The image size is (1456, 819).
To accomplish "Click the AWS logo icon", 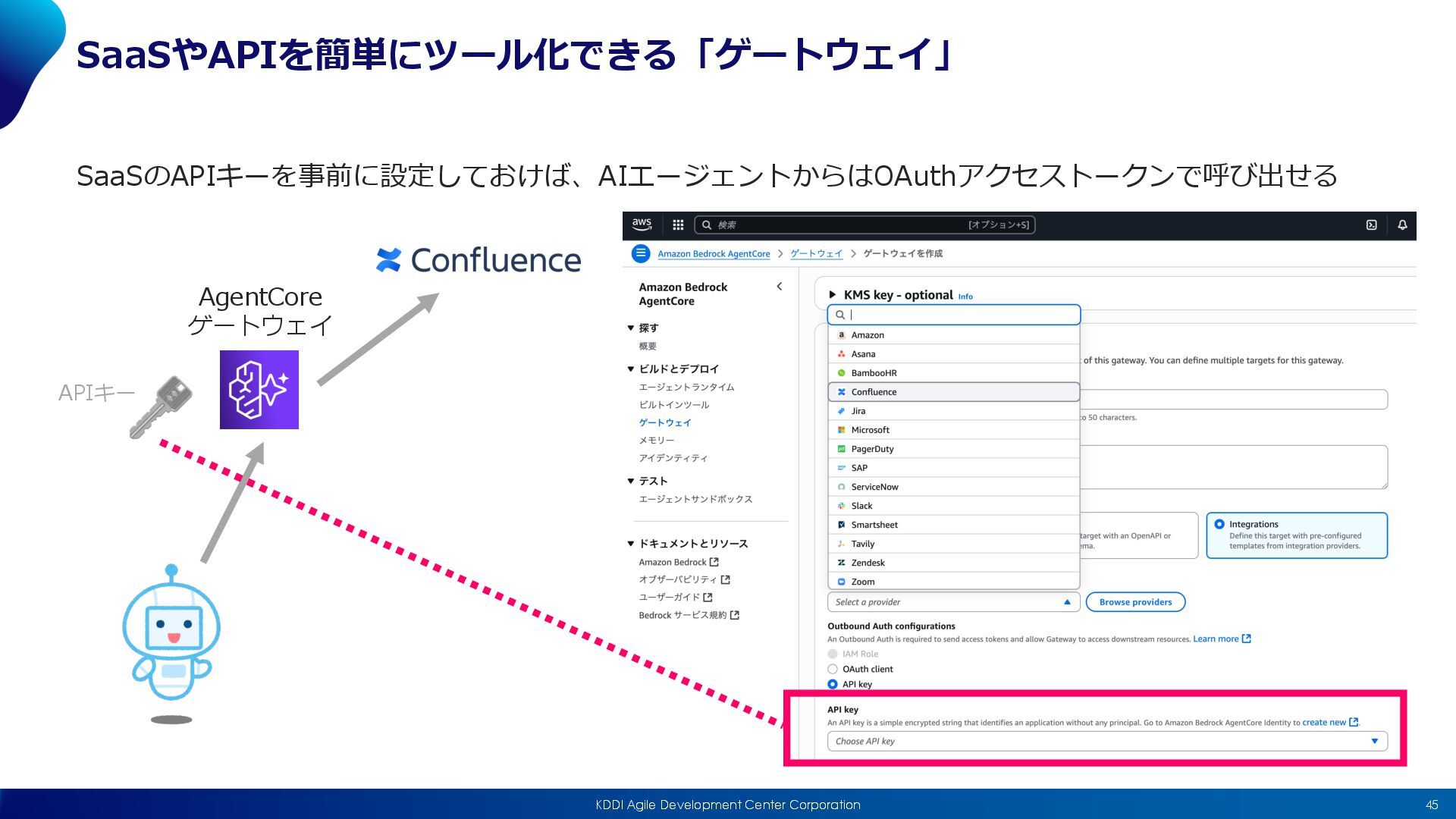I will click(642, 224).
